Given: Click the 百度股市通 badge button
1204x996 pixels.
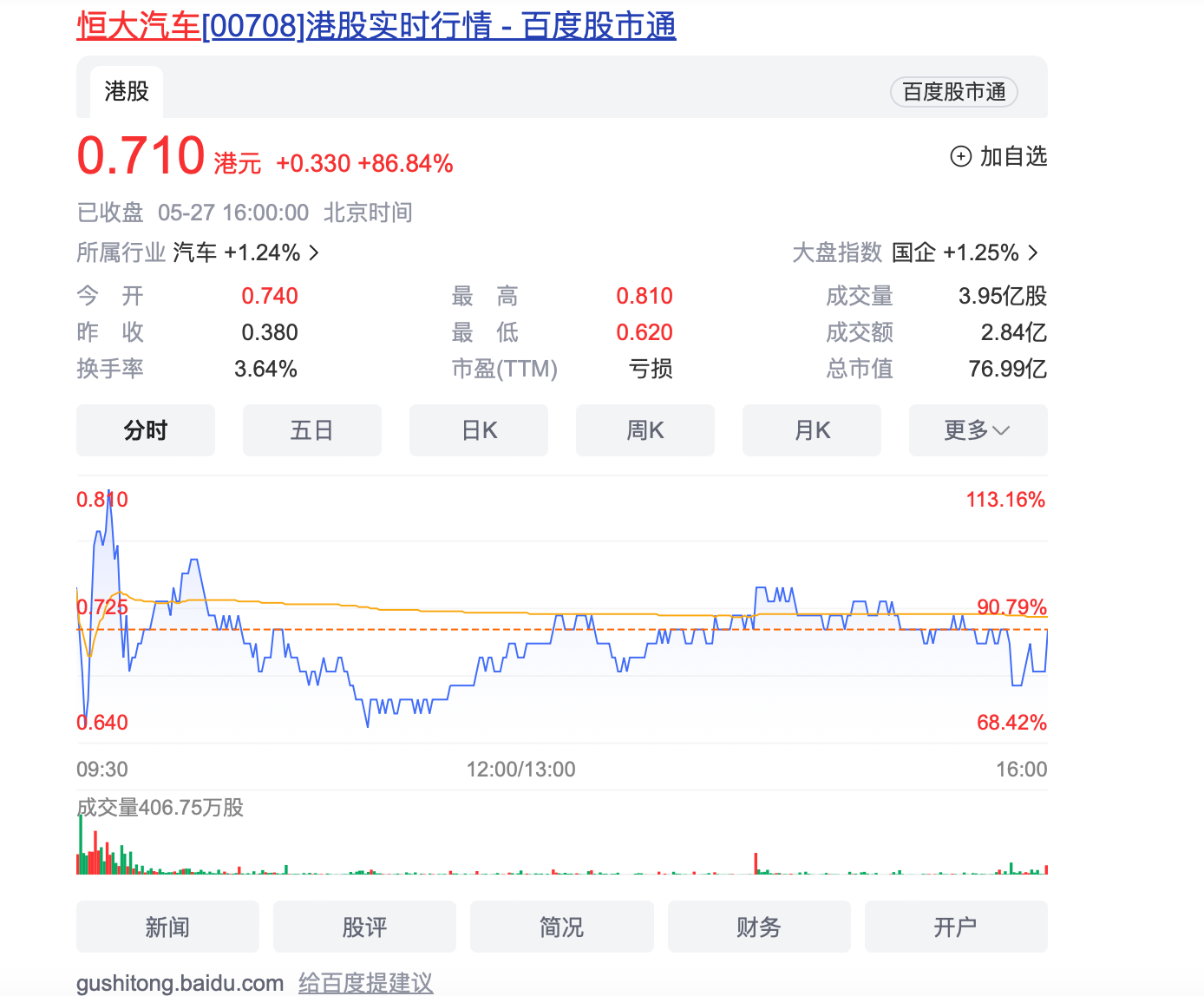Looking at the screenshot, I should (x=953, y=92).
